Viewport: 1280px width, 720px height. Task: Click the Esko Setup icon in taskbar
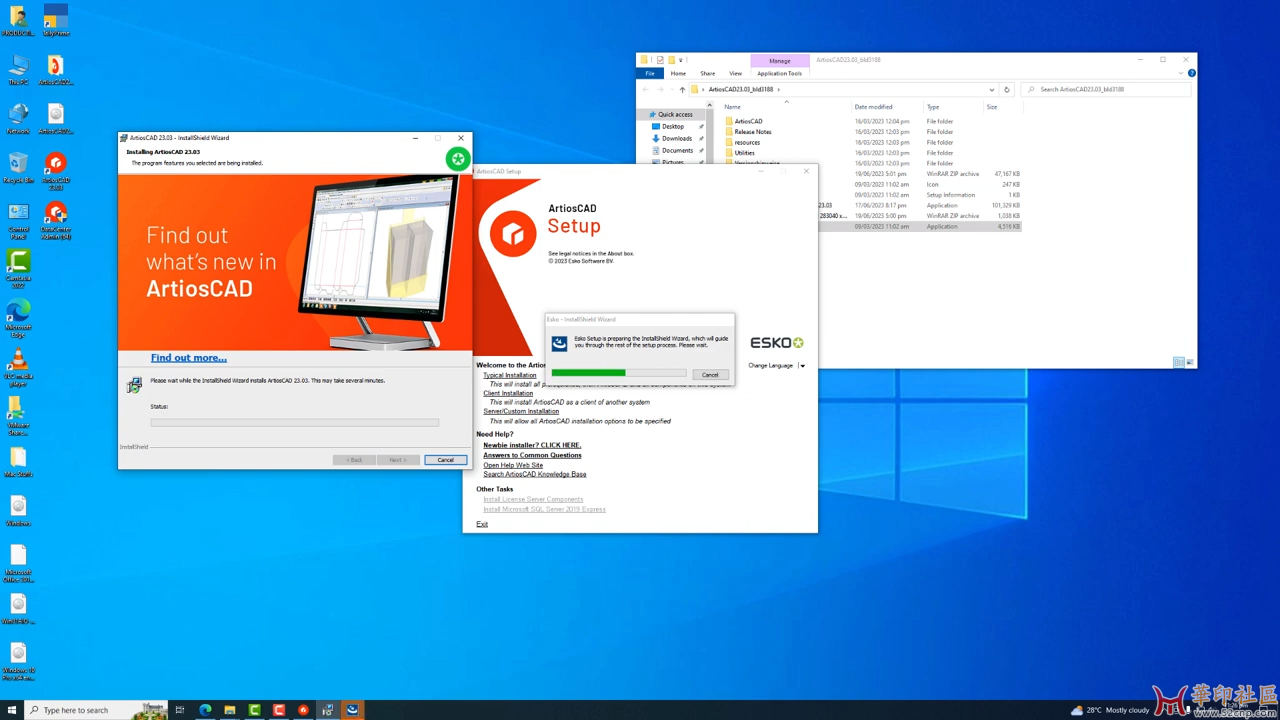pos(352,710)
